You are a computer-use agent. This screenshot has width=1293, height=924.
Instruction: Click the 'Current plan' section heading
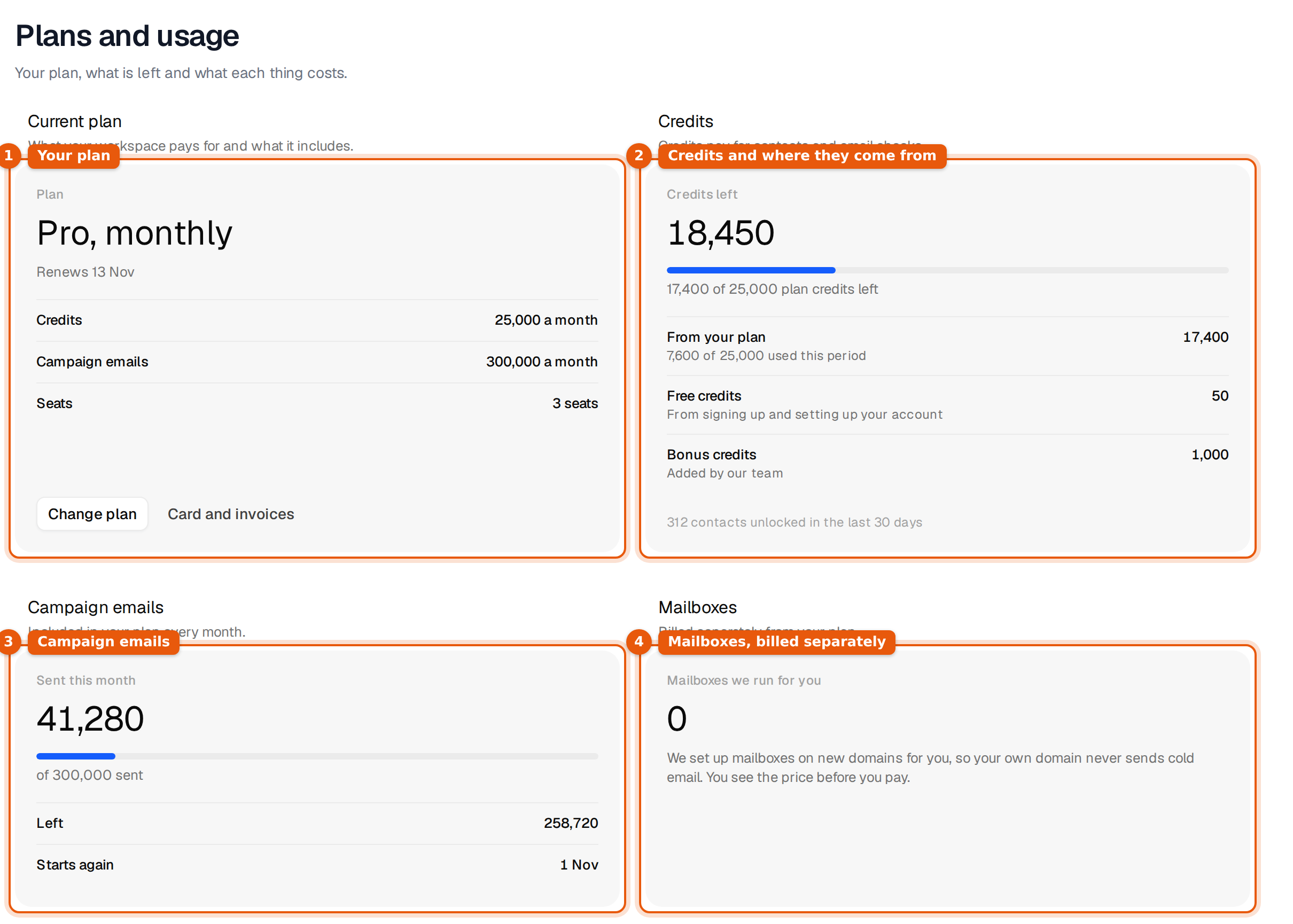(75, 121)
